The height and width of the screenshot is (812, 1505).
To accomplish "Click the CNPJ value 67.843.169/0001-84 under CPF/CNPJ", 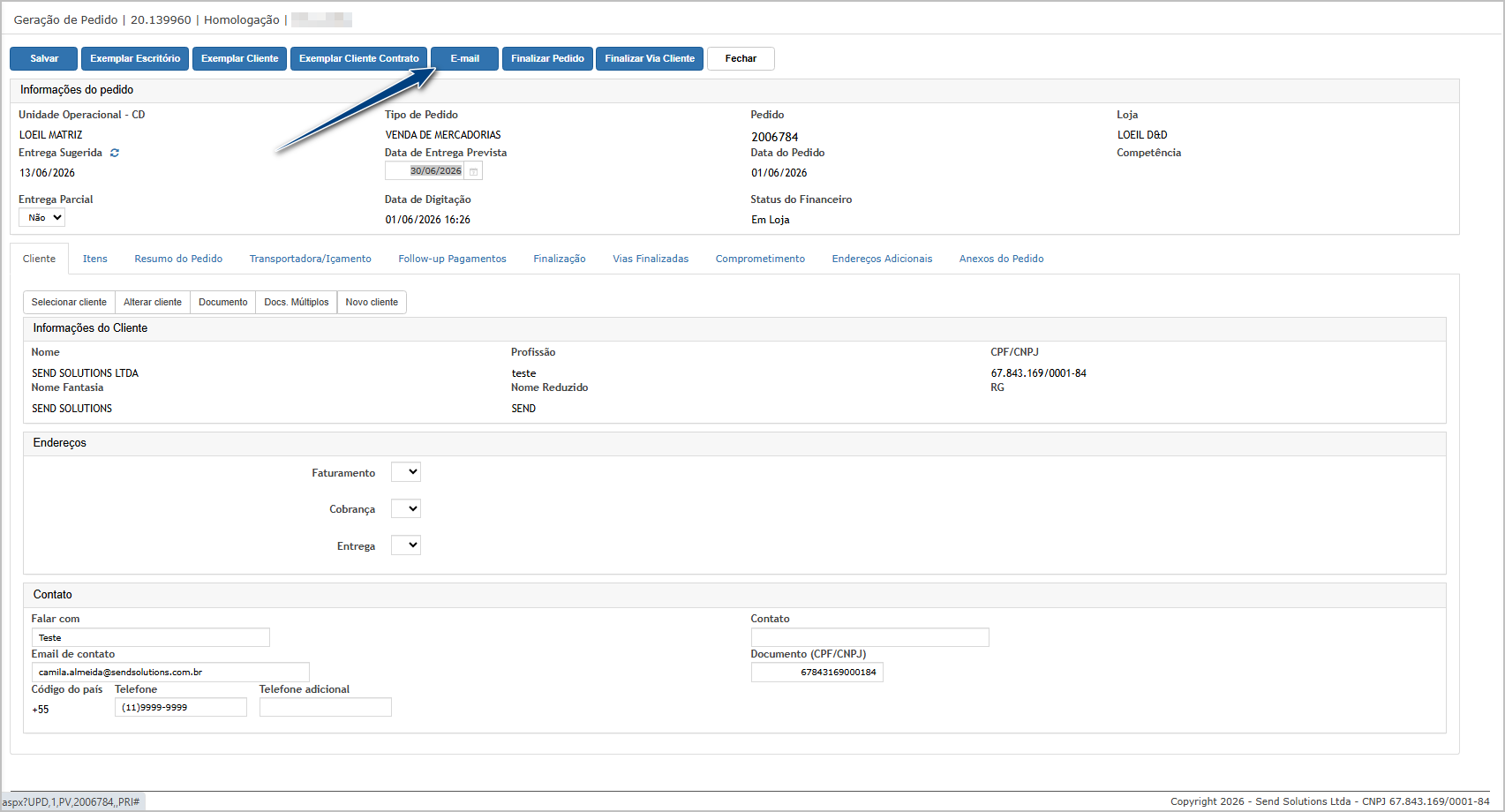I will (1038, 373).
